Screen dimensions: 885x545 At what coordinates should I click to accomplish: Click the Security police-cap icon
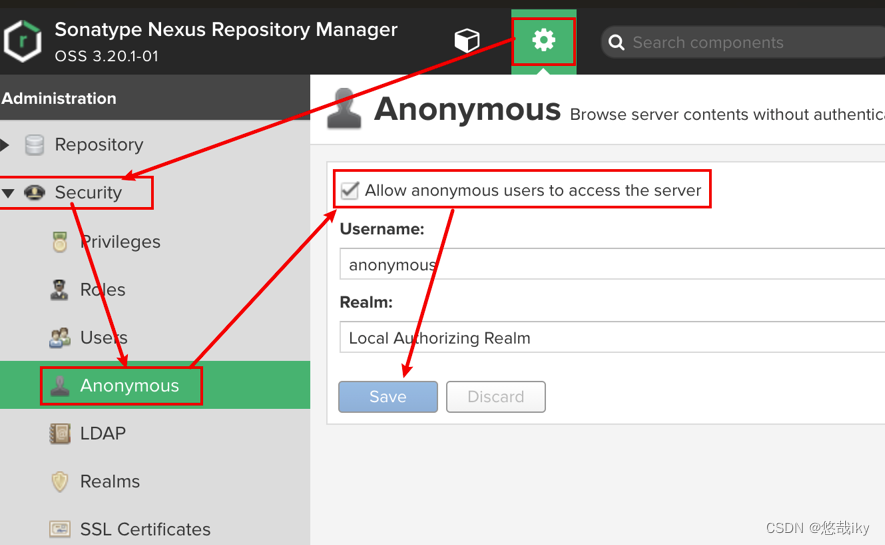pos(34,193)
